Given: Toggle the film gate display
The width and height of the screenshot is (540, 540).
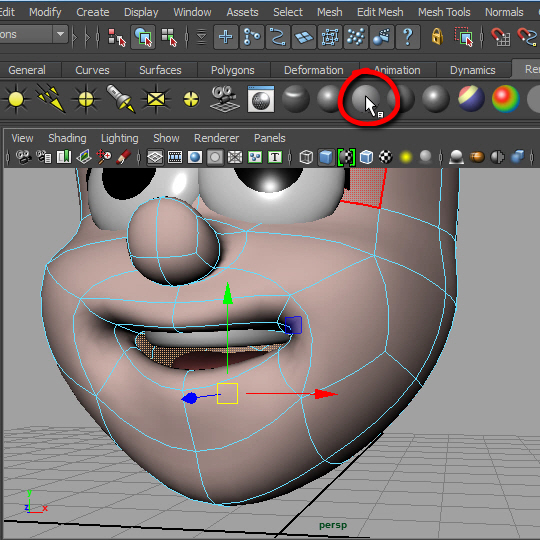Looking at the screenshot, I should 175,157.
